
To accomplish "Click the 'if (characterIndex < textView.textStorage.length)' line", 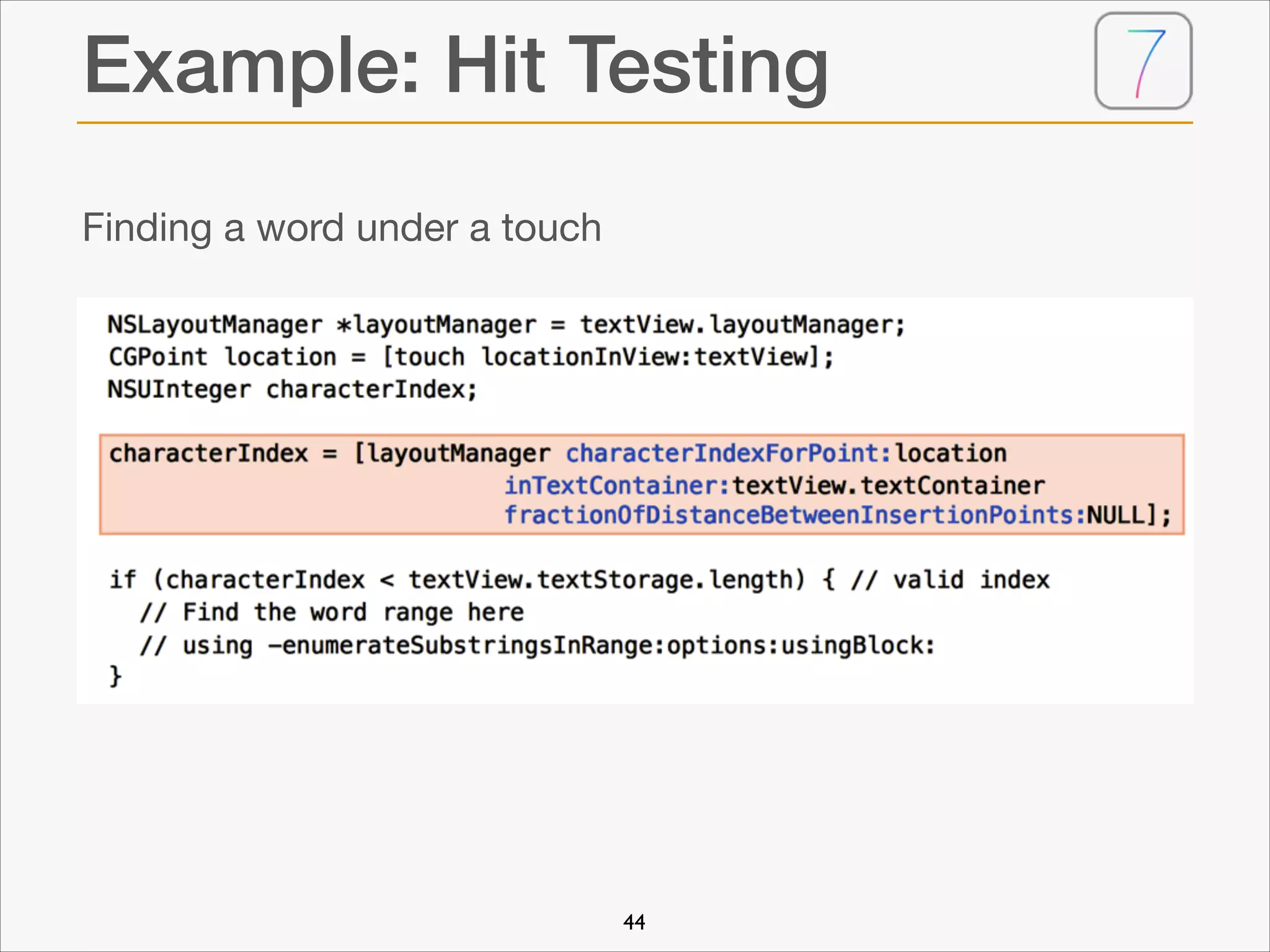I will (x=579, y=580).
